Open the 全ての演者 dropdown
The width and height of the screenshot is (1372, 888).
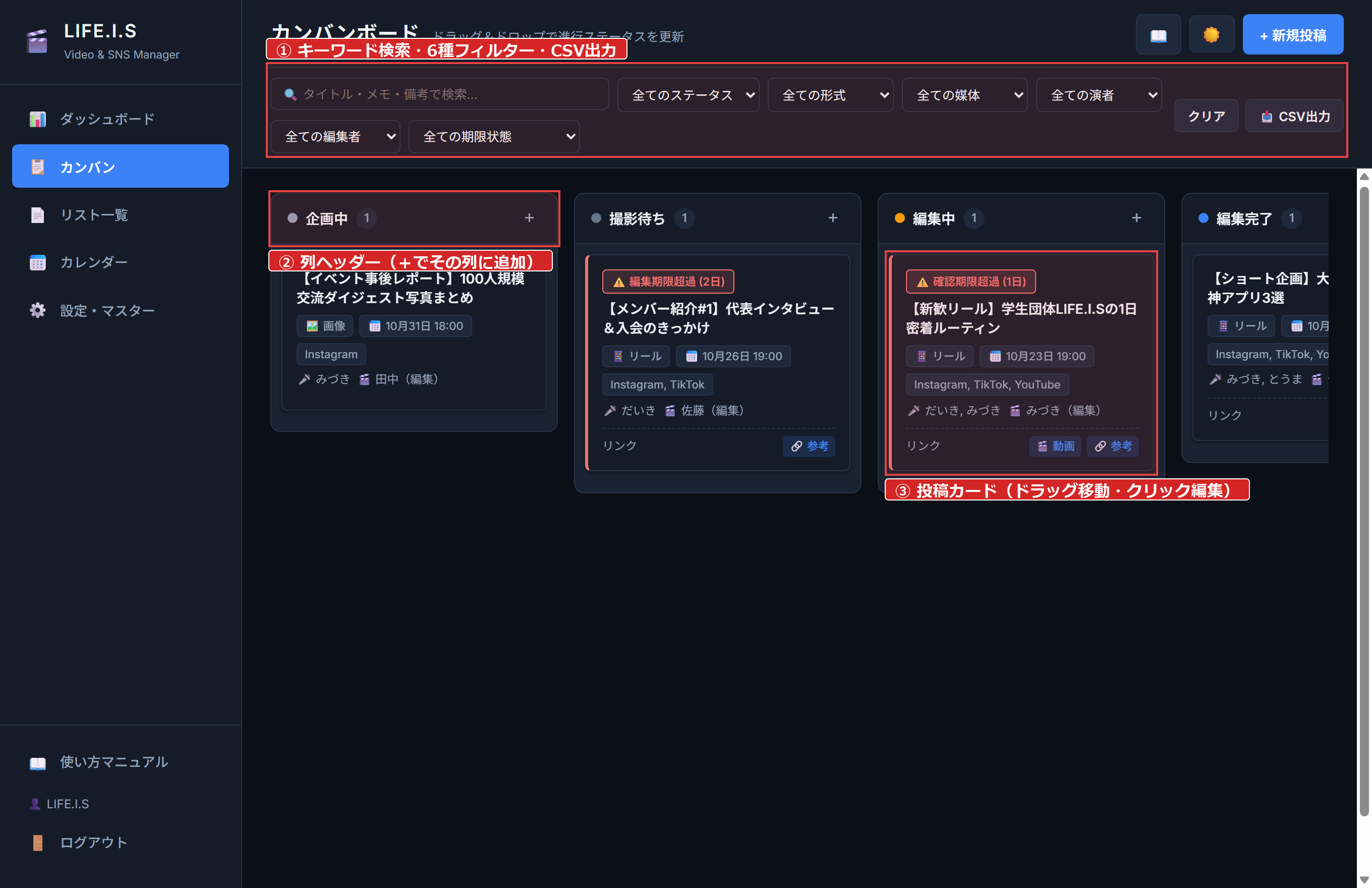(1099, 95)
